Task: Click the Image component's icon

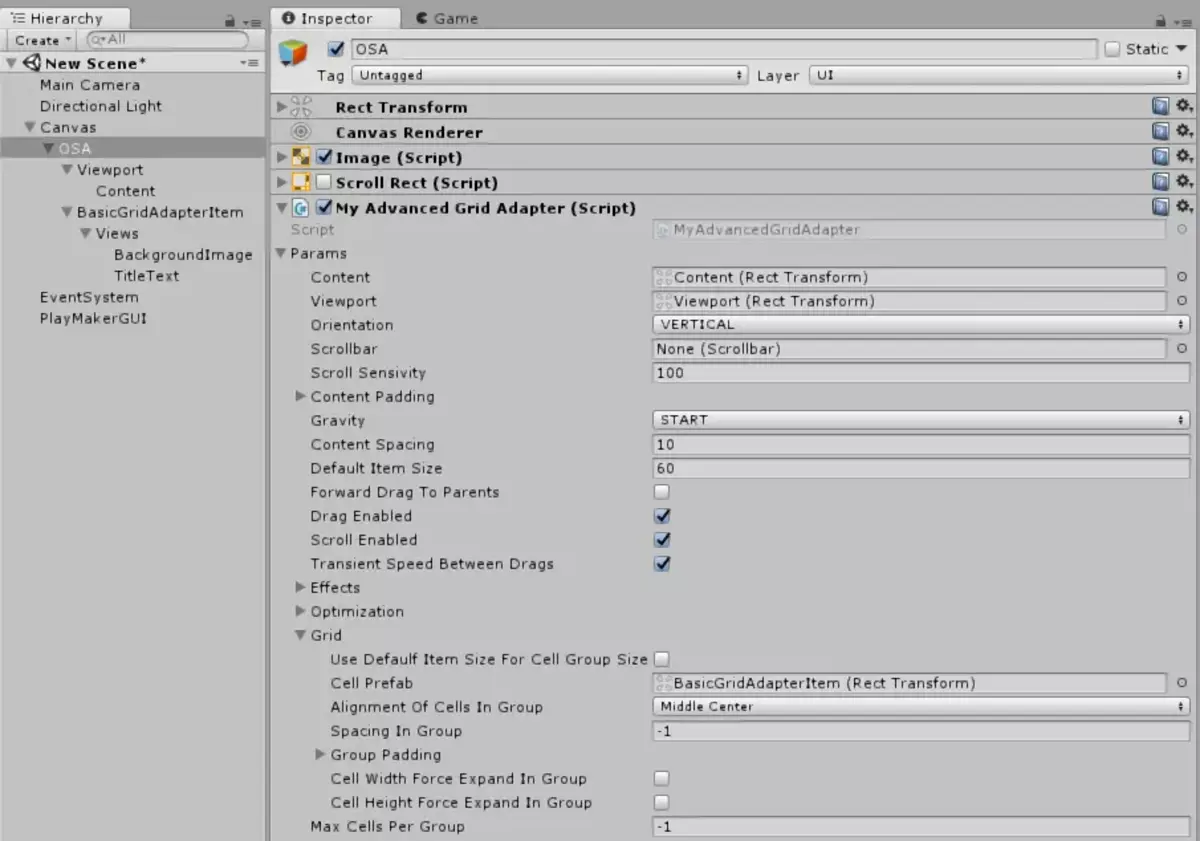Action: 303,156
